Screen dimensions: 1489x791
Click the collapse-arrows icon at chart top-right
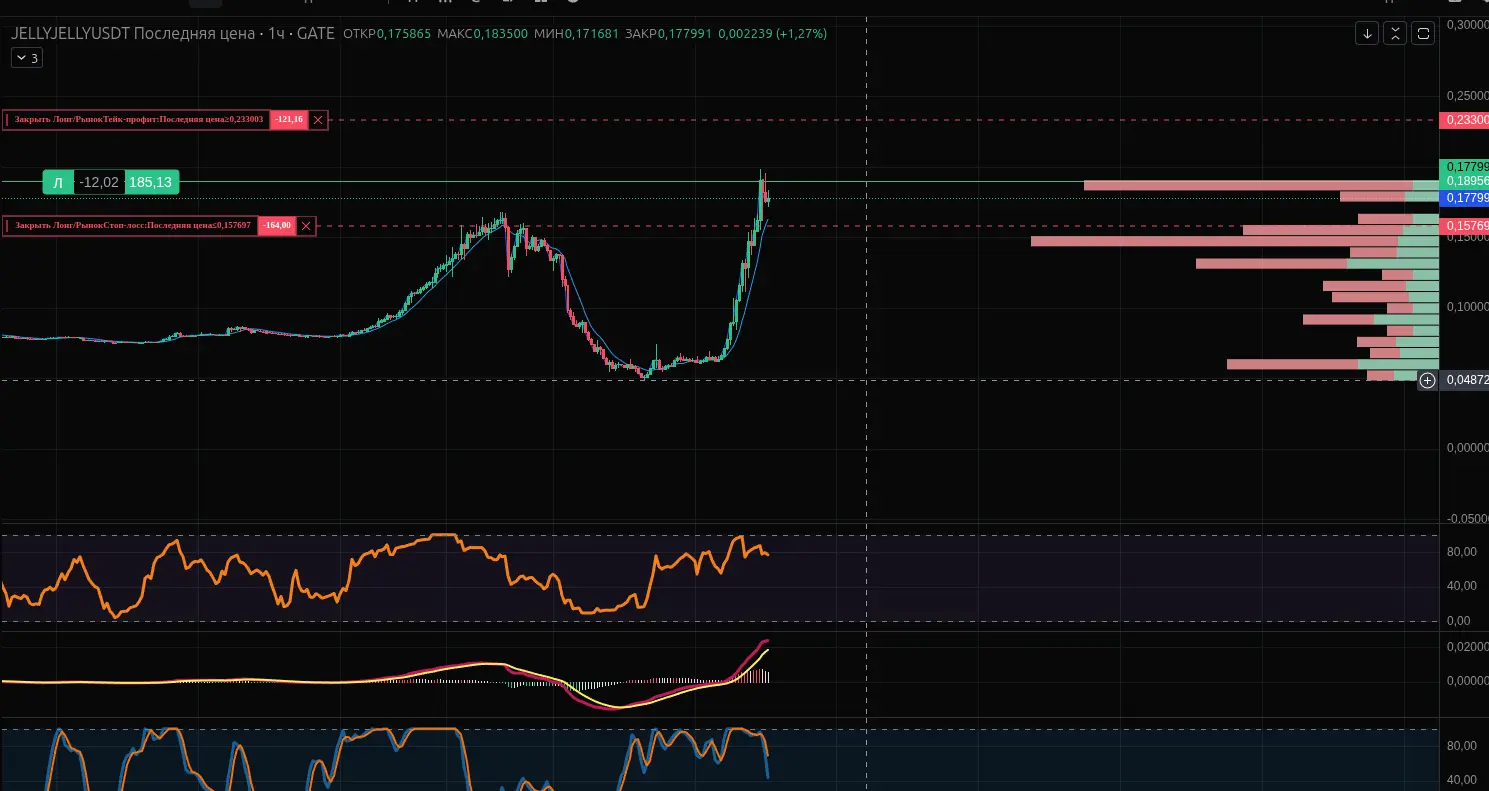(1395, 33)
